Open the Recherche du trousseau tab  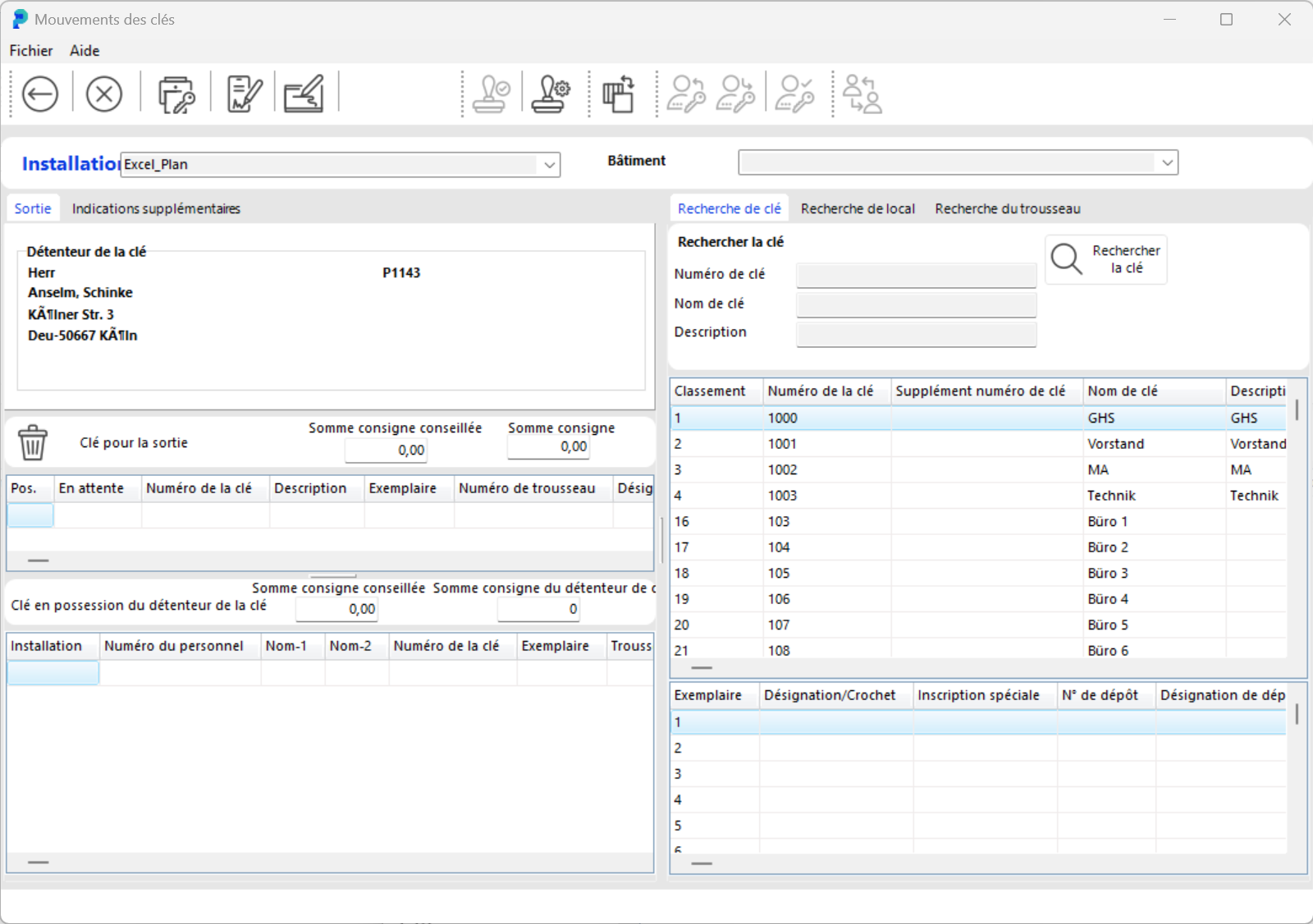pos(1007,209)
